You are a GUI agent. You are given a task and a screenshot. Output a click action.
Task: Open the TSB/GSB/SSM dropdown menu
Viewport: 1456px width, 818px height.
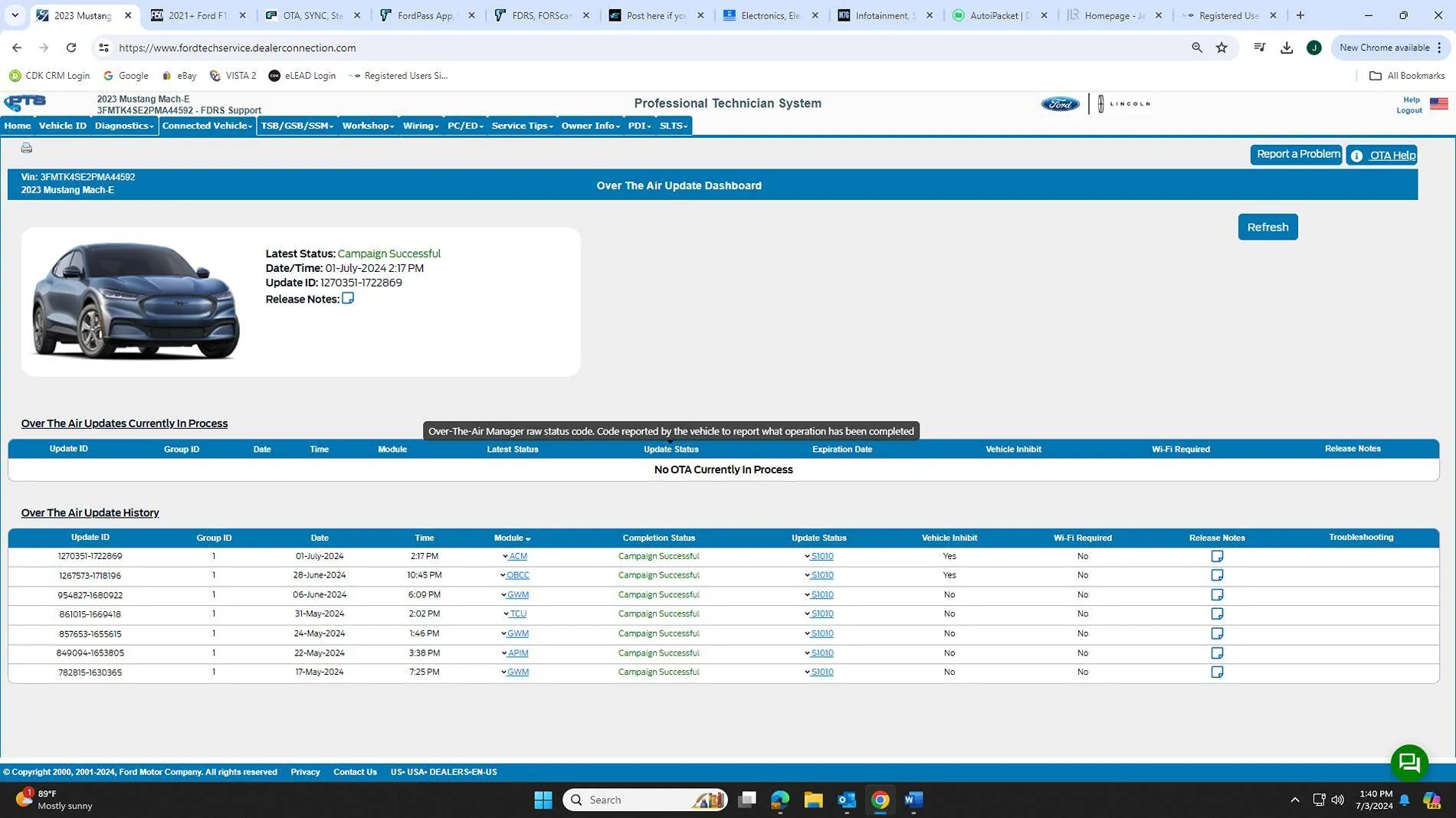pyautogui.click(x=297, y=126)
